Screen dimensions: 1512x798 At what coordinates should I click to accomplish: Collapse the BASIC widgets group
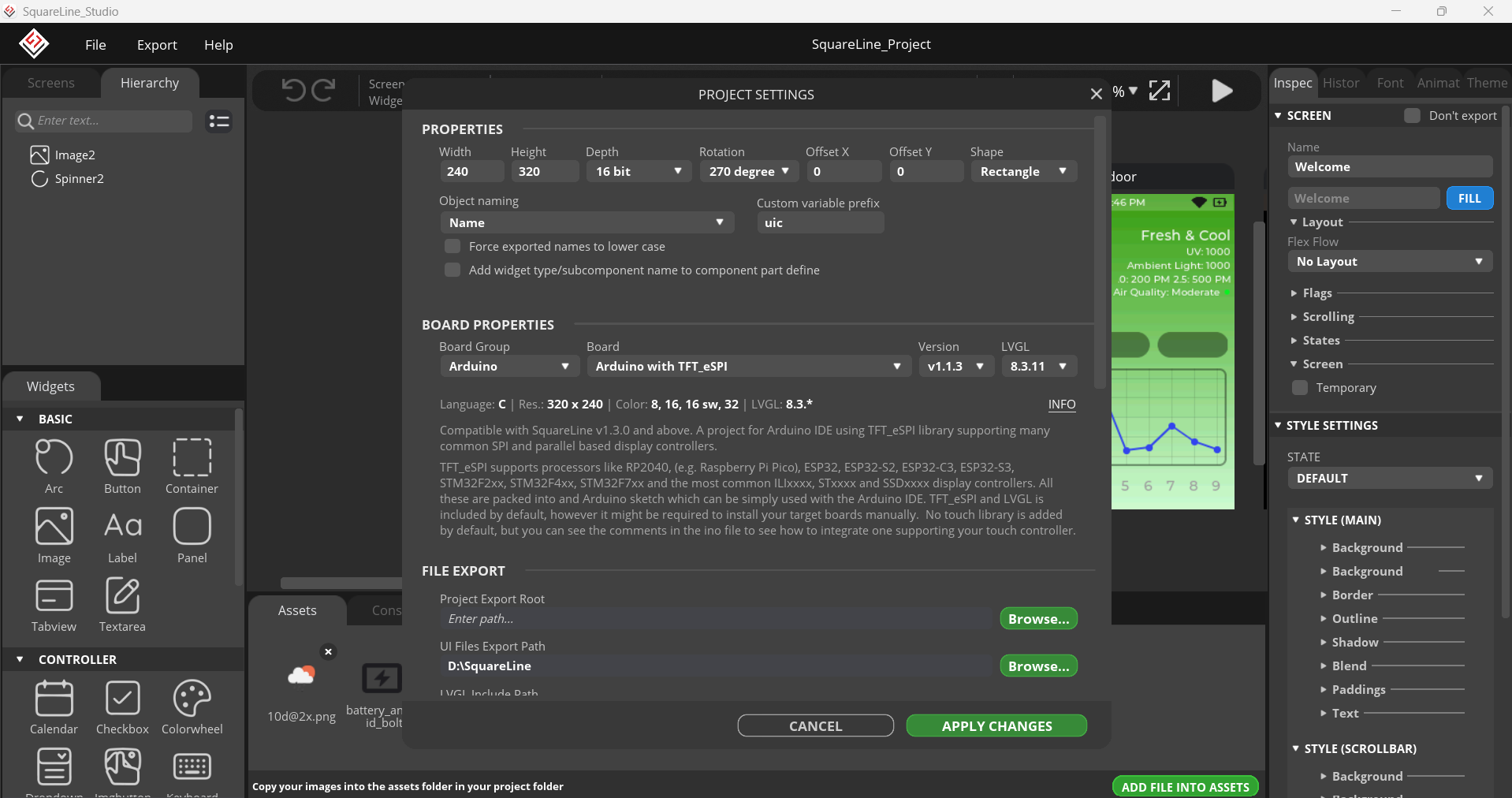[x=20, y=419]
